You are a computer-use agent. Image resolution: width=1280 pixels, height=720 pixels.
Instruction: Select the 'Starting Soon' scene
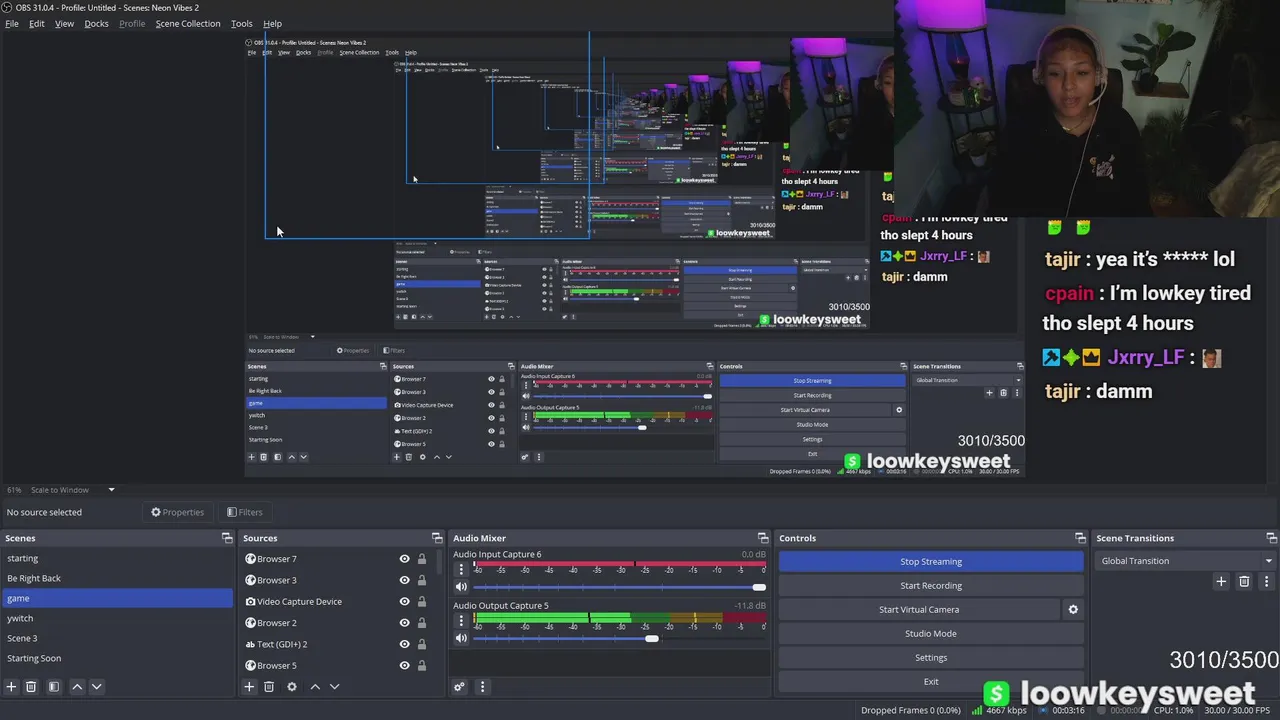tap(118, 658)
